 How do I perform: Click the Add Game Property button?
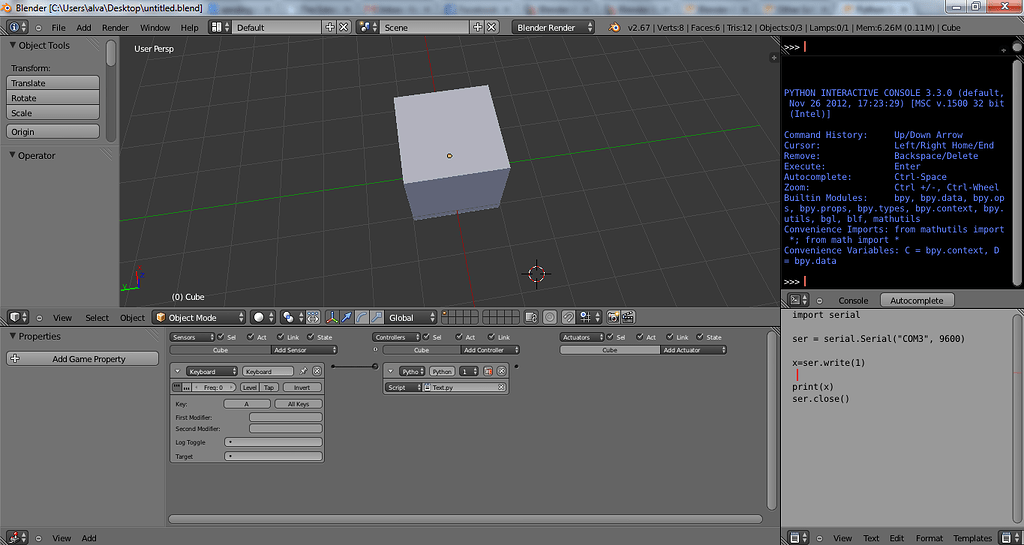[82, 359]
